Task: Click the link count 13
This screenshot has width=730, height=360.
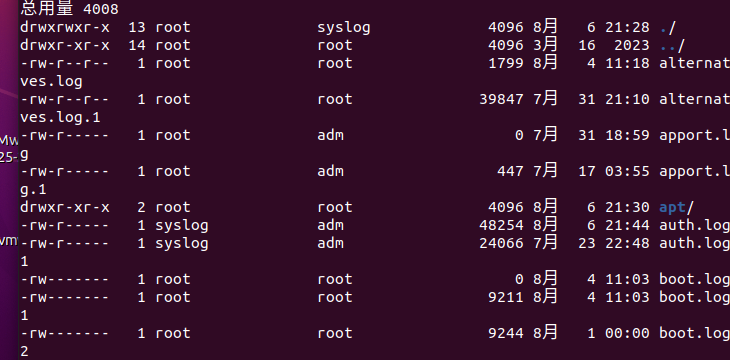Action: 137,27
